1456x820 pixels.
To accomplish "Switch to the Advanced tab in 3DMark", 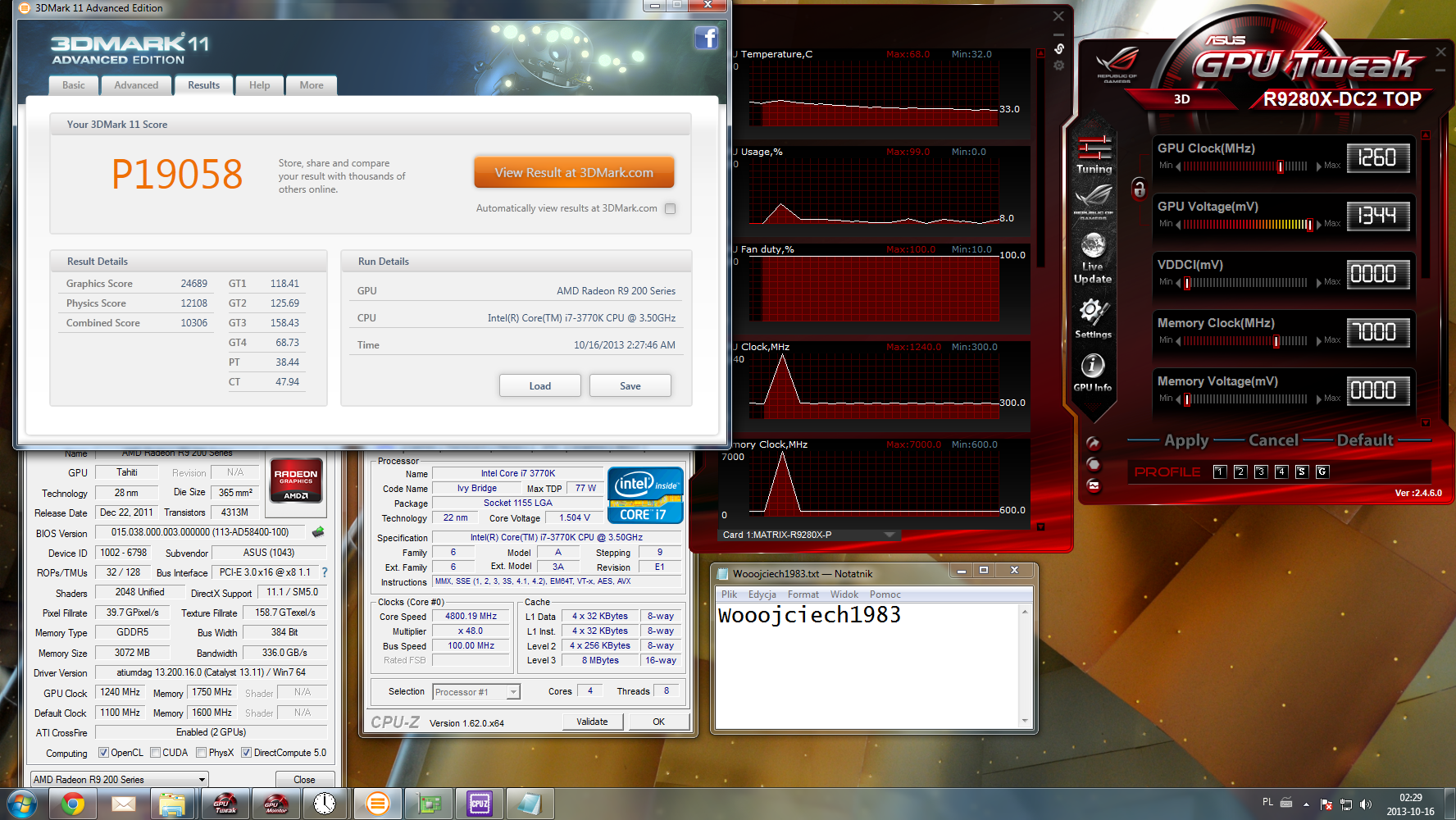I will point(136,85).
